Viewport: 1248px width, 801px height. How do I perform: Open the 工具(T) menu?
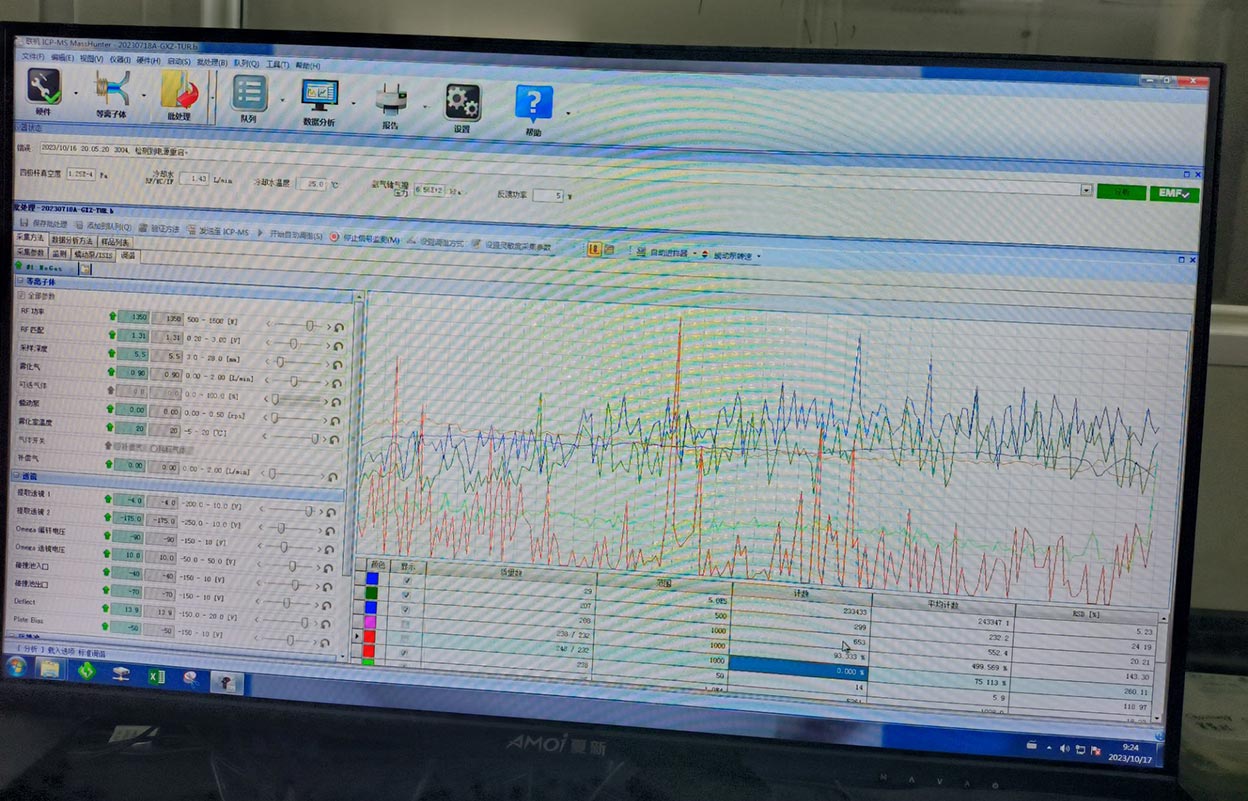click(277, 64)
